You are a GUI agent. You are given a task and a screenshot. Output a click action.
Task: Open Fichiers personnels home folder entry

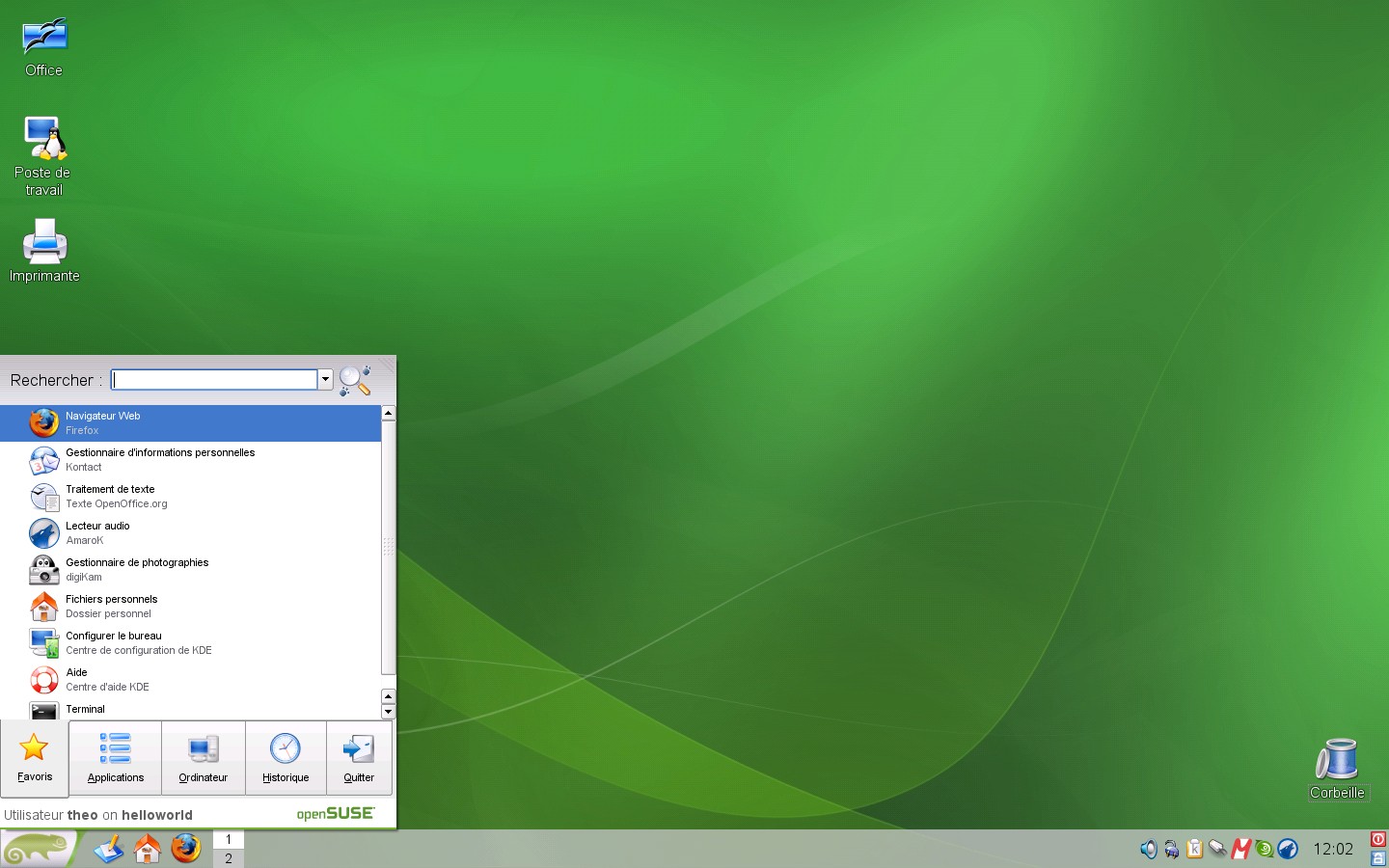click(191, 607)
